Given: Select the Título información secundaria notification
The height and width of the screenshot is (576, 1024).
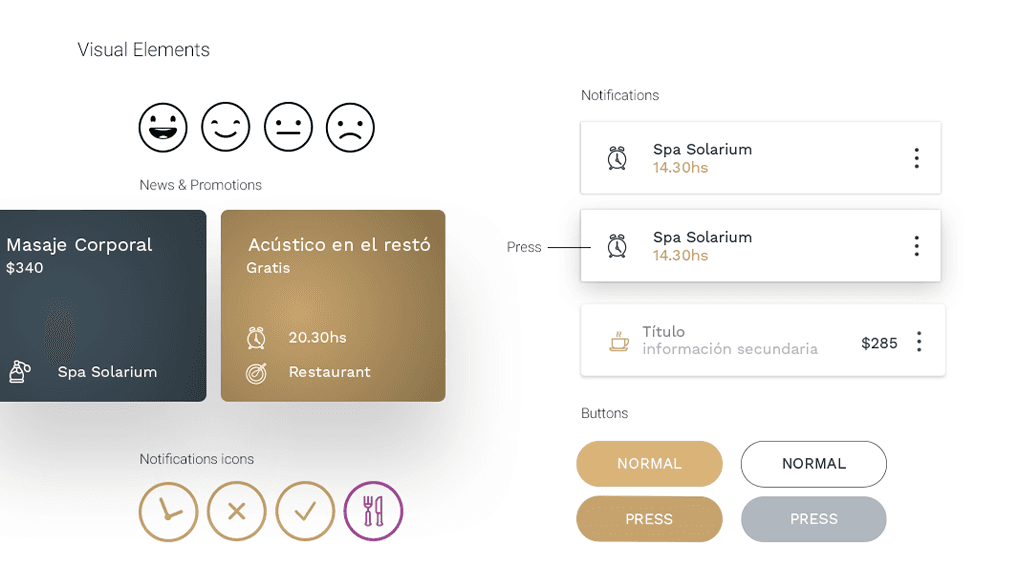Looking at the screenshot, I should tap(763, 340).
